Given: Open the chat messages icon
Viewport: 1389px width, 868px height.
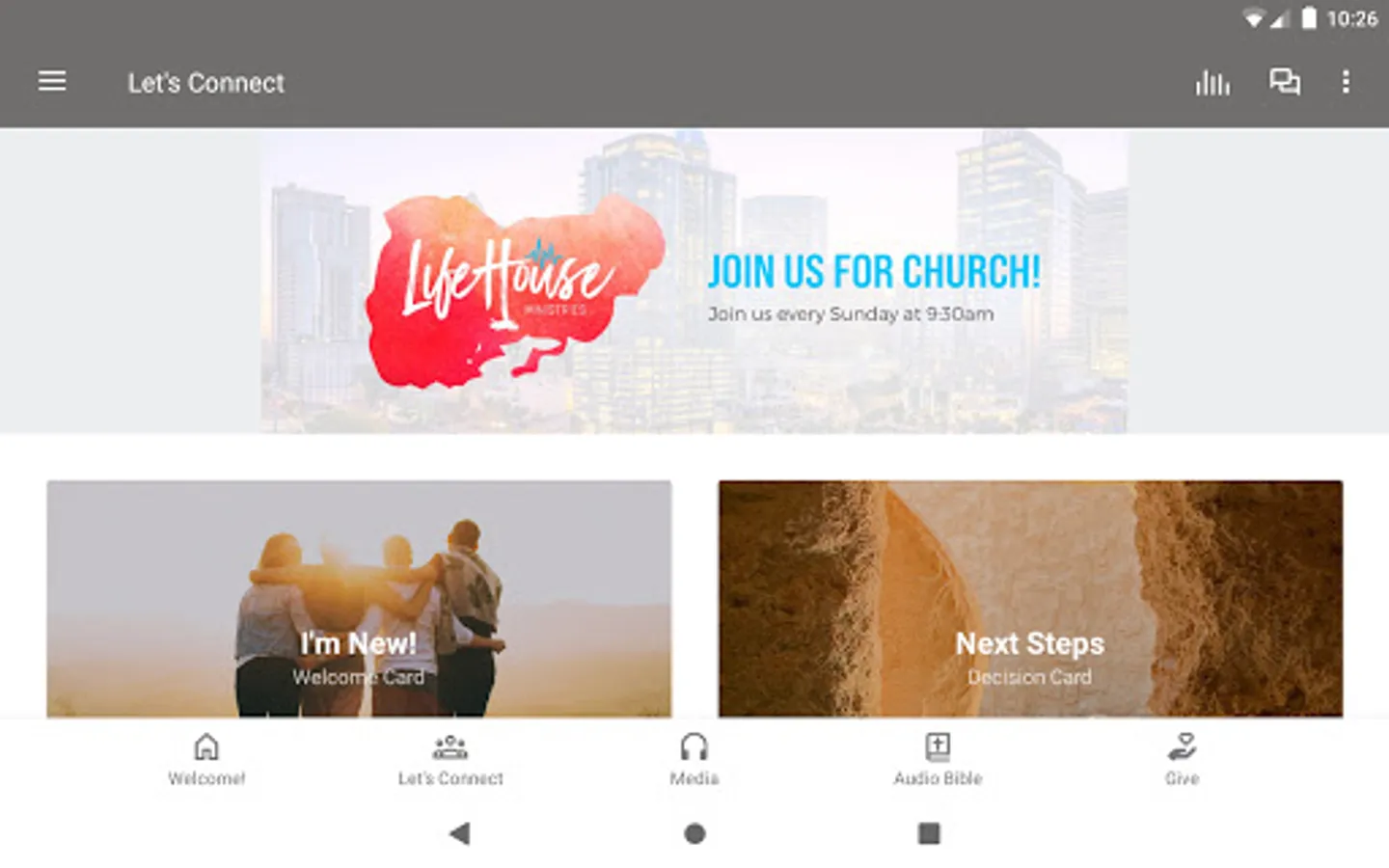Looking at the screenshot, I should (x=1284, y=82).
